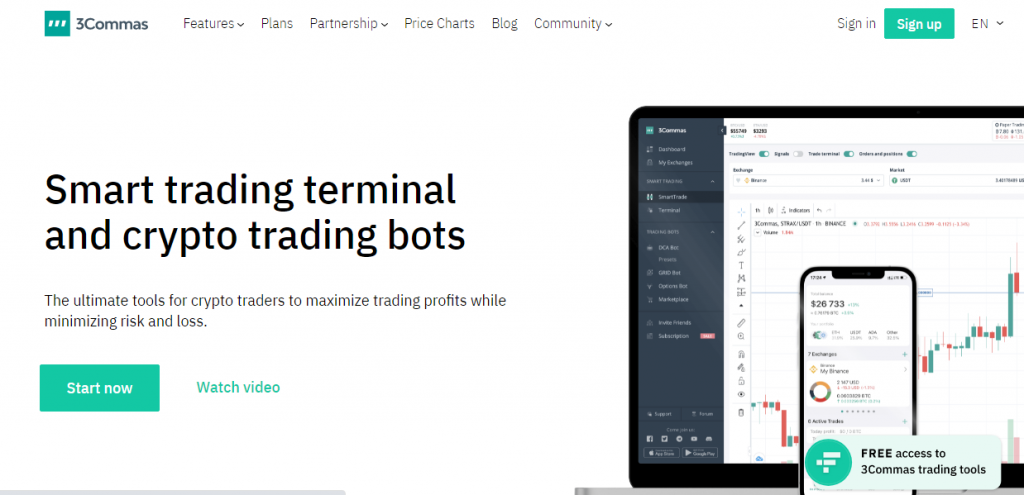Collapse the sidebar with the arrow handle
The width and height of the screenshot is (1024, 495).
[x=722, y=131]
